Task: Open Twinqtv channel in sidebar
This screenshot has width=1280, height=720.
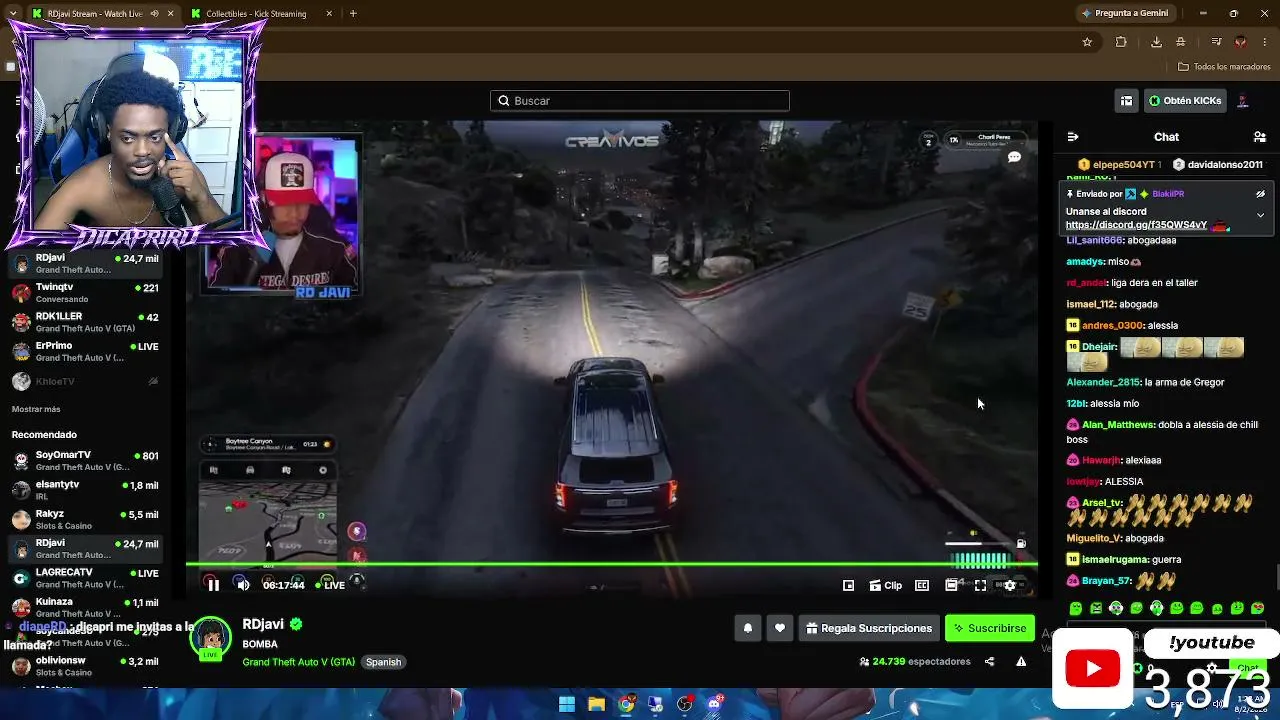Action: [85, 293]
